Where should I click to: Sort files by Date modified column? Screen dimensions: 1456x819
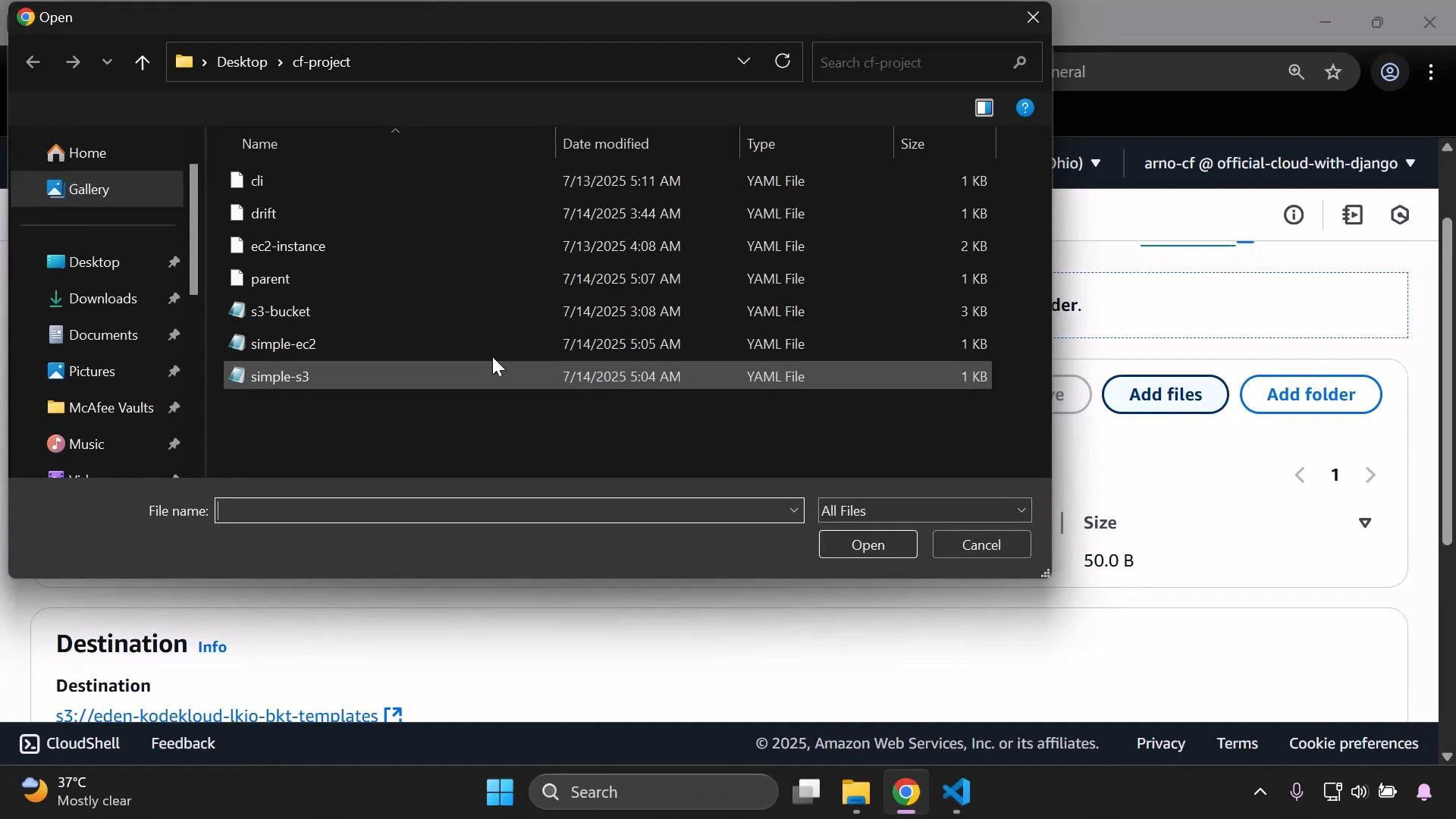click(605, 144)
